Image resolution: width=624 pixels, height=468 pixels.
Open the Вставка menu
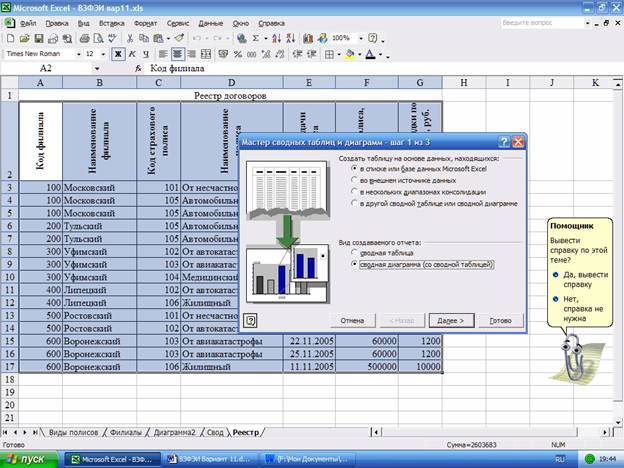(x=111, y=23)
